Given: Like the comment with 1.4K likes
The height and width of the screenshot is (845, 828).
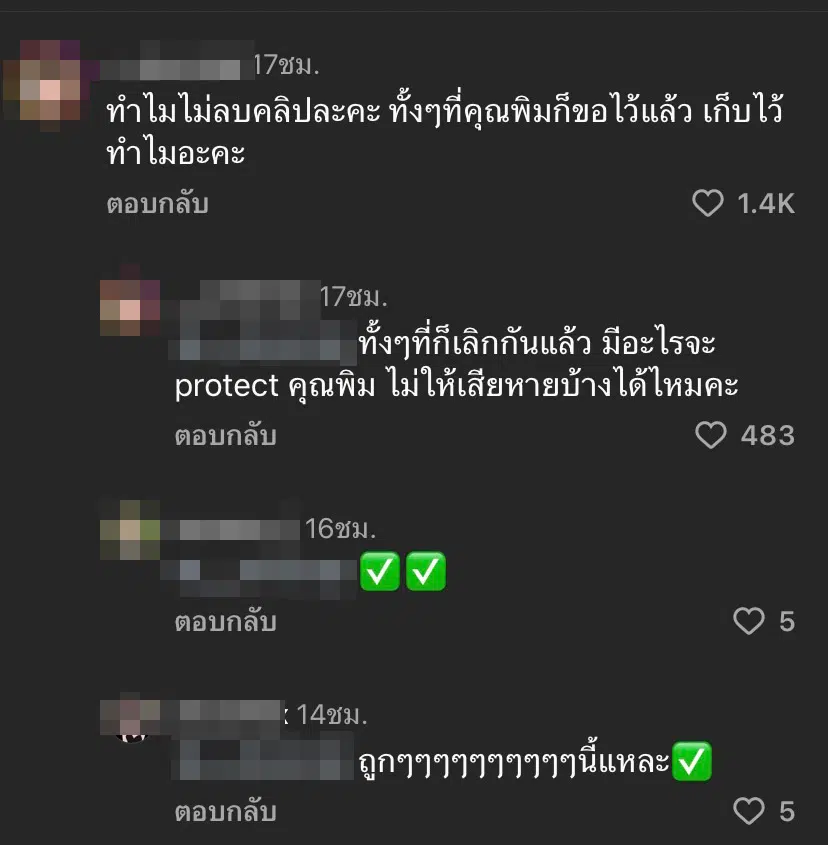Looking at the screenshot, I should tap(708, 204).
